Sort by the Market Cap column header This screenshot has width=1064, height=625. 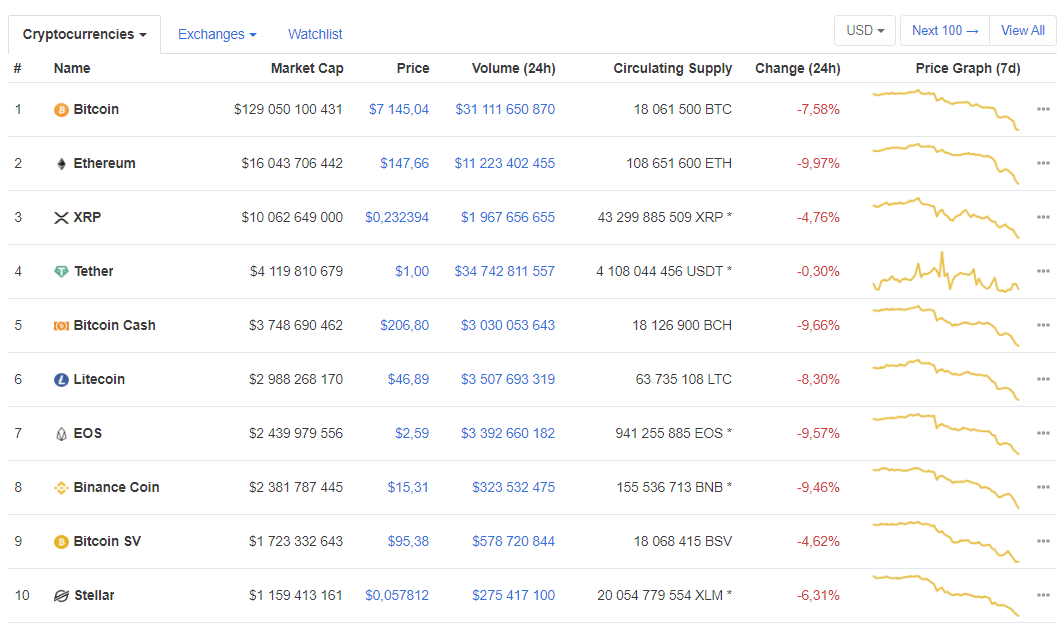[x=307, y=69]
